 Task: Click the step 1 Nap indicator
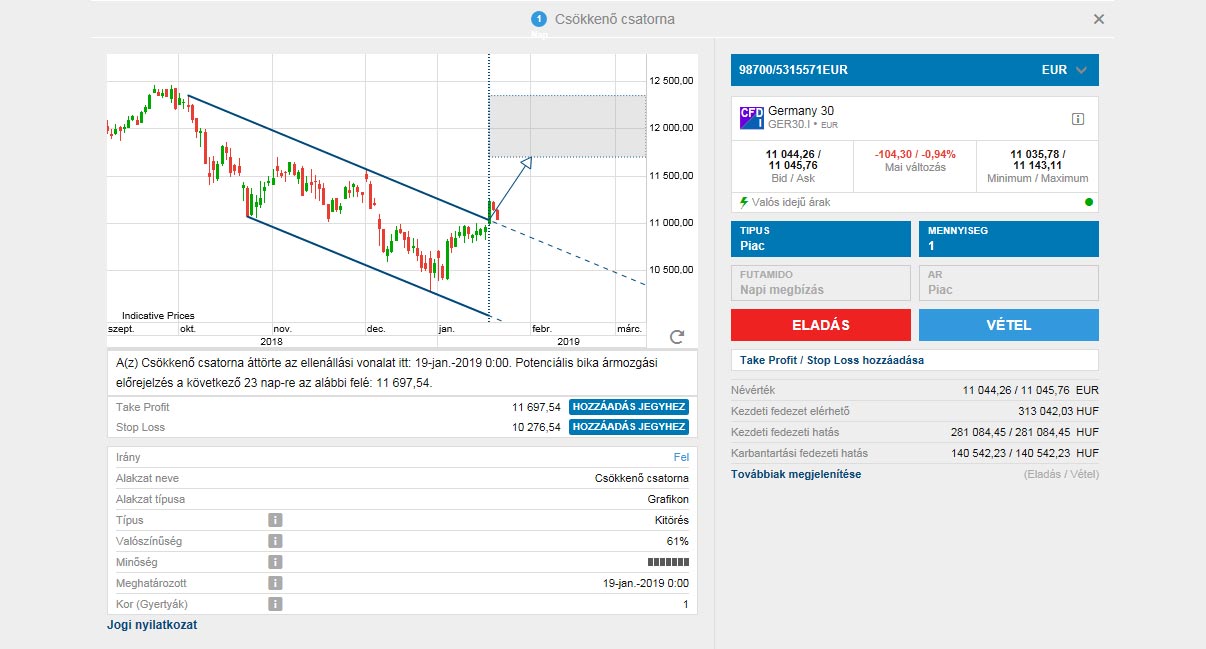pos(539,19)
